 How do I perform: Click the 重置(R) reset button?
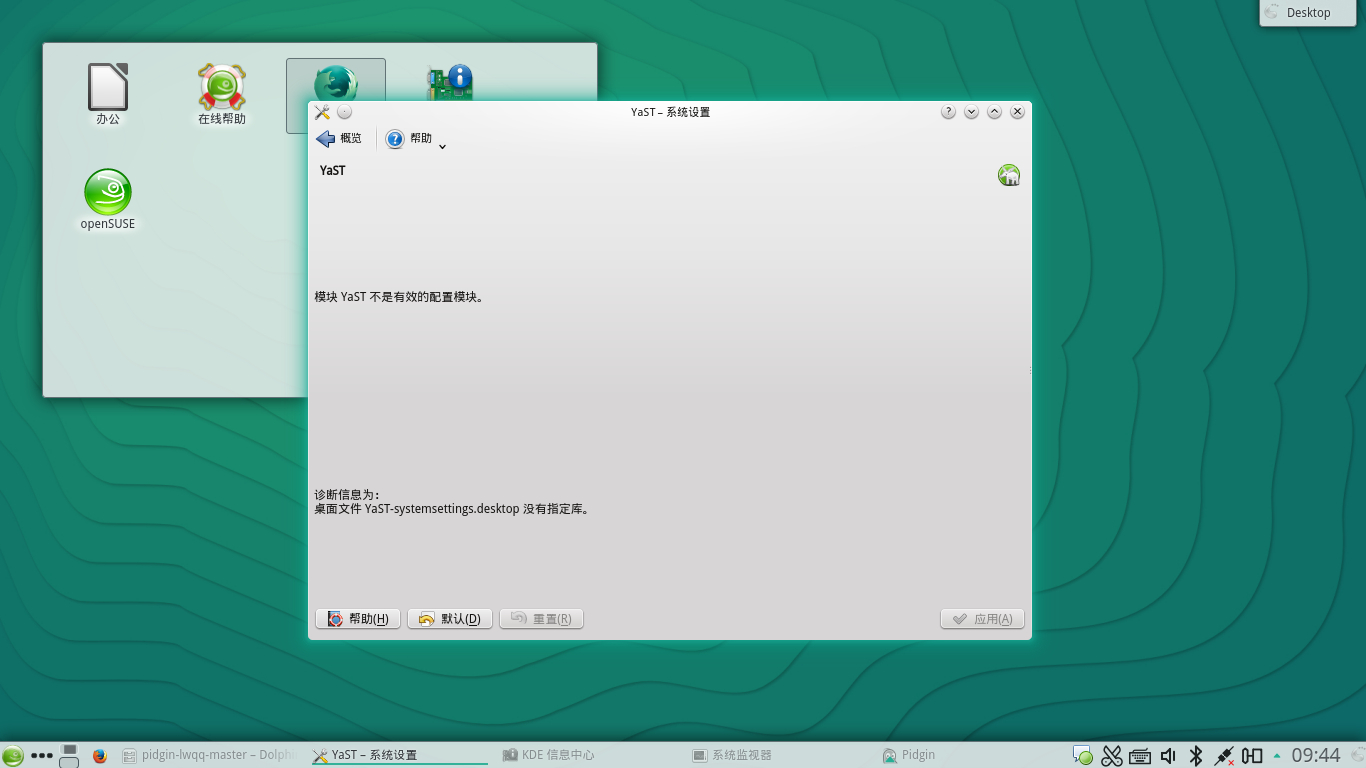coord(541,619)
